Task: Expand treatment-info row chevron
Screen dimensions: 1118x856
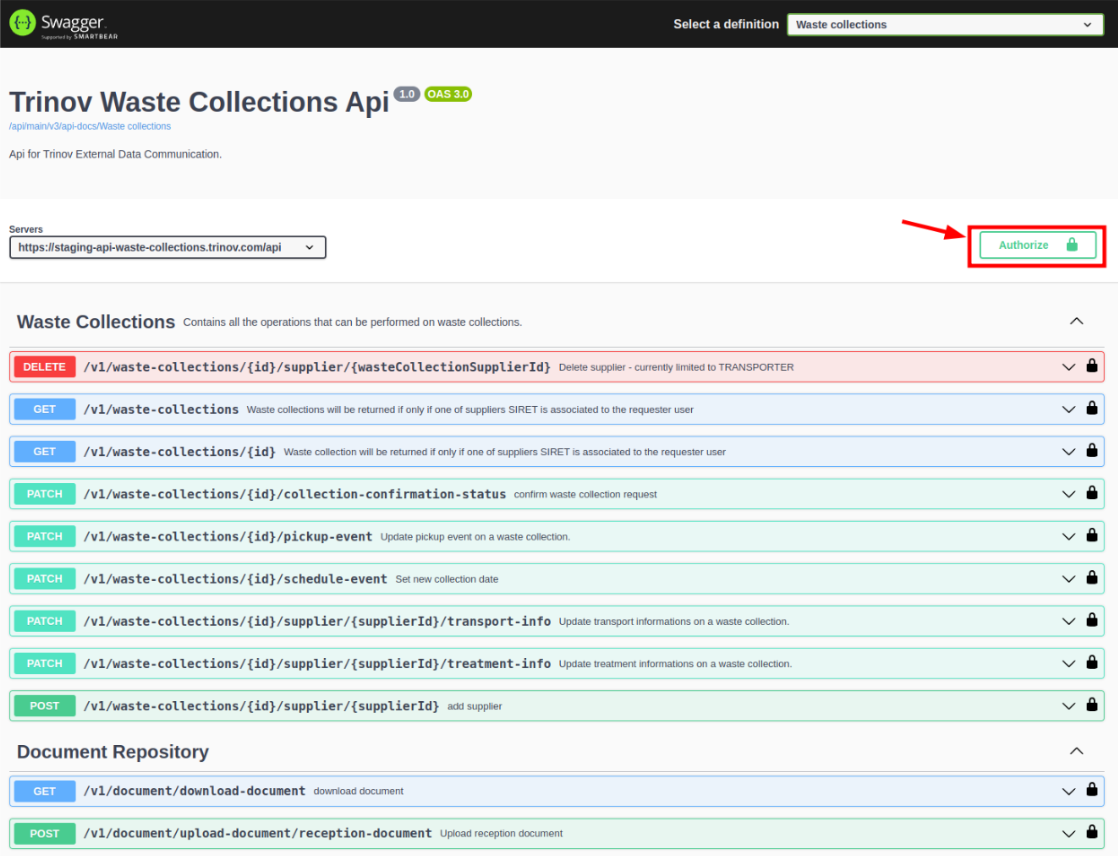Action: [1068, 664]
